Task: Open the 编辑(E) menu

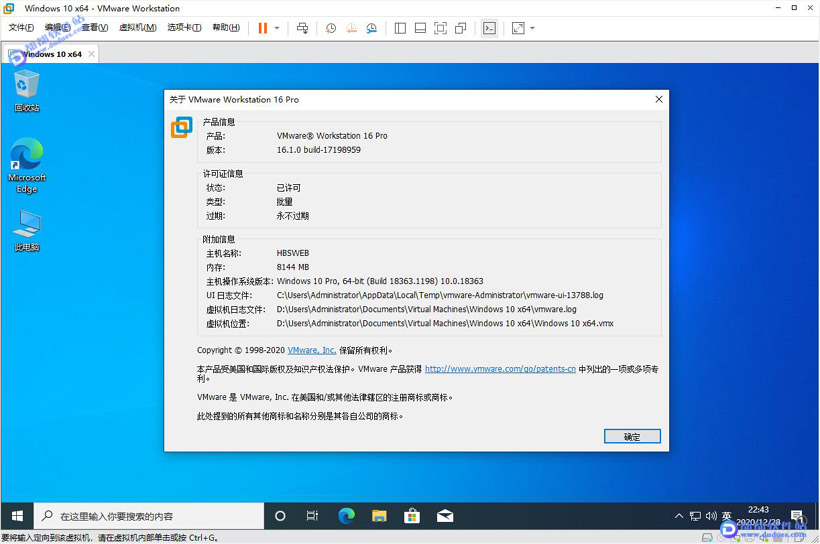Action: point(57,28)
